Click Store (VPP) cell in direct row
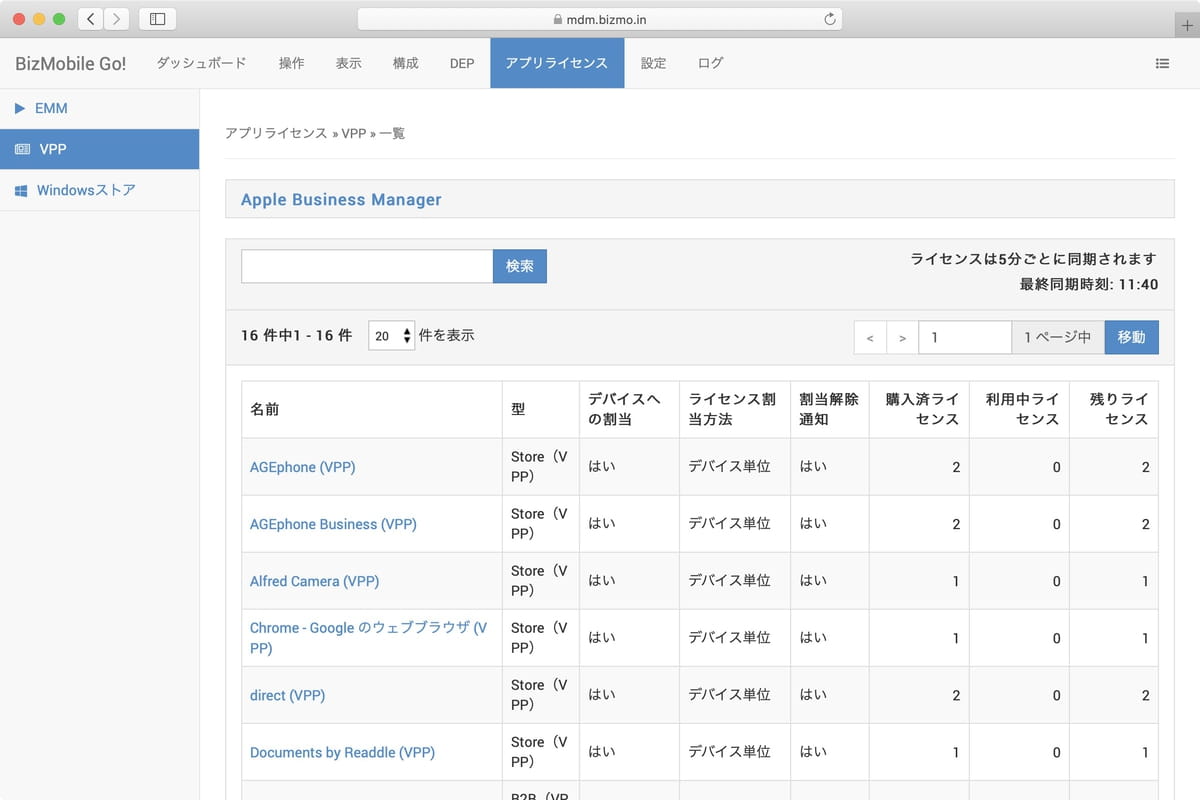This screenshot has width=1200, height=800. click(540, 695)
